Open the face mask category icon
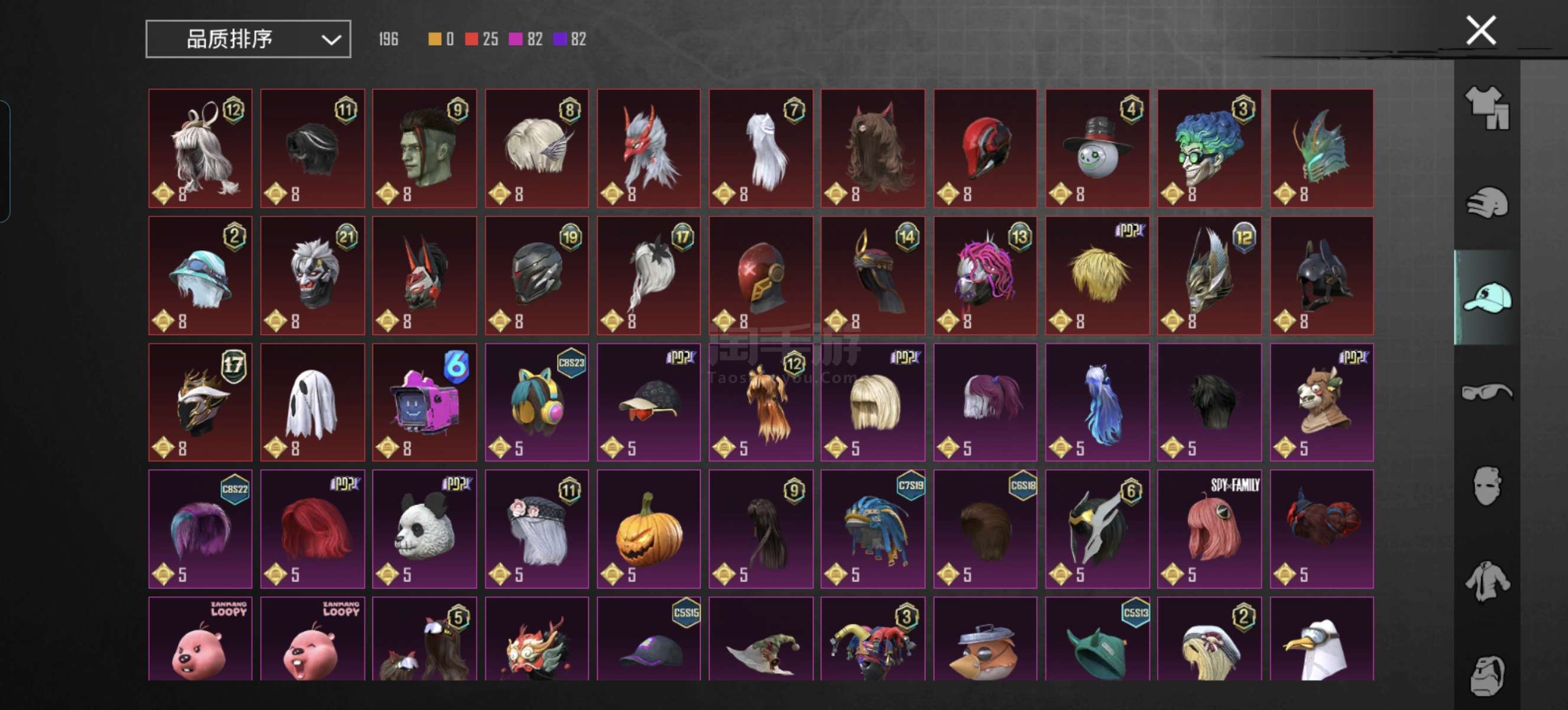The image size is (1568, 710). [x=1487, y=486]
